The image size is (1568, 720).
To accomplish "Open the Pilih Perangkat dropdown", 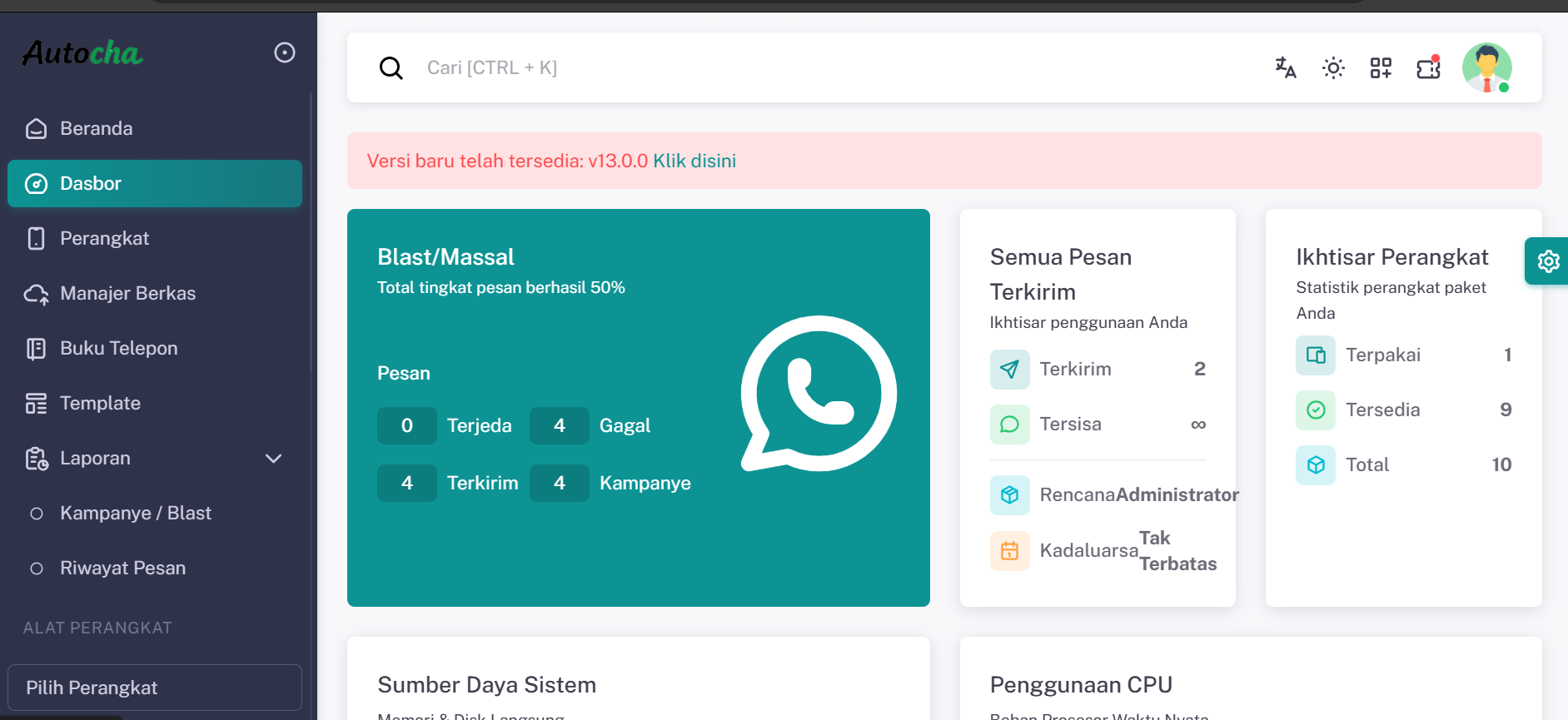I will point(155,688).
